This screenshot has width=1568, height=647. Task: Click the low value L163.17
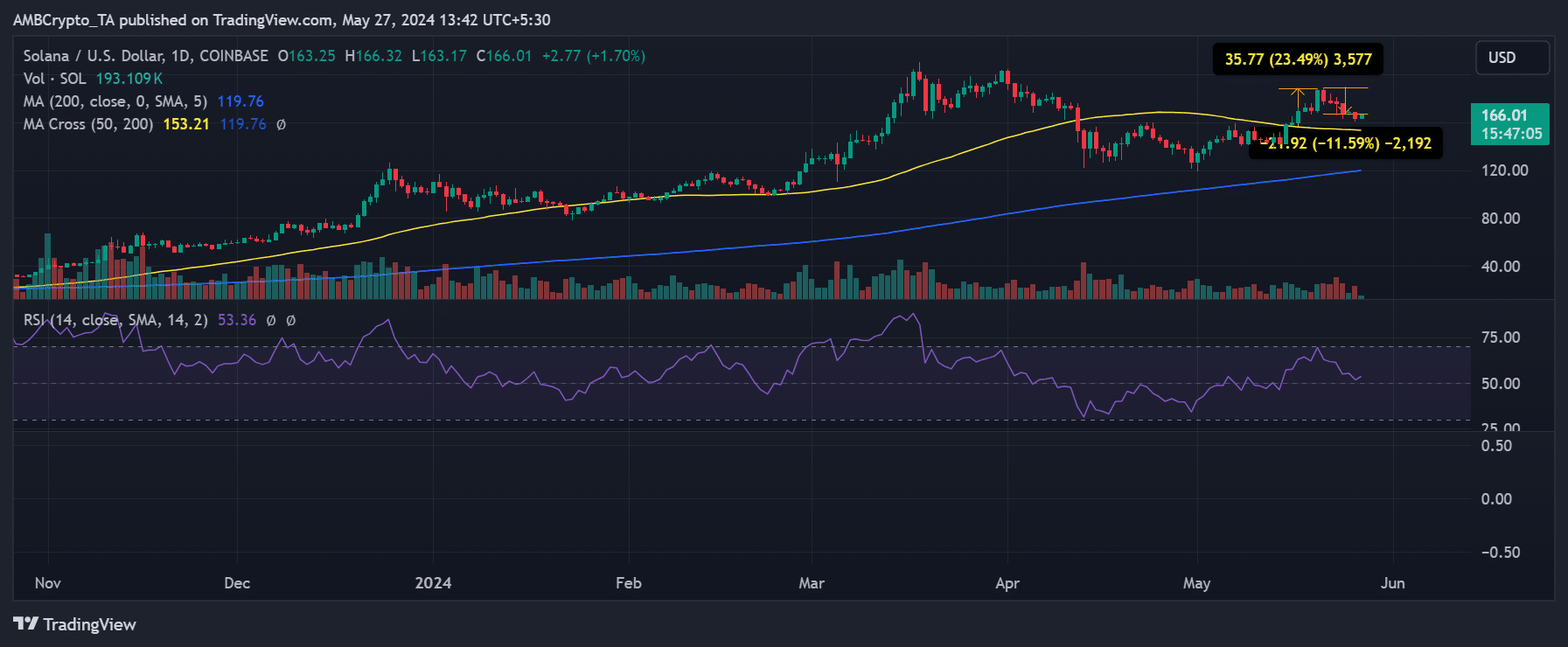click(439, 56)
